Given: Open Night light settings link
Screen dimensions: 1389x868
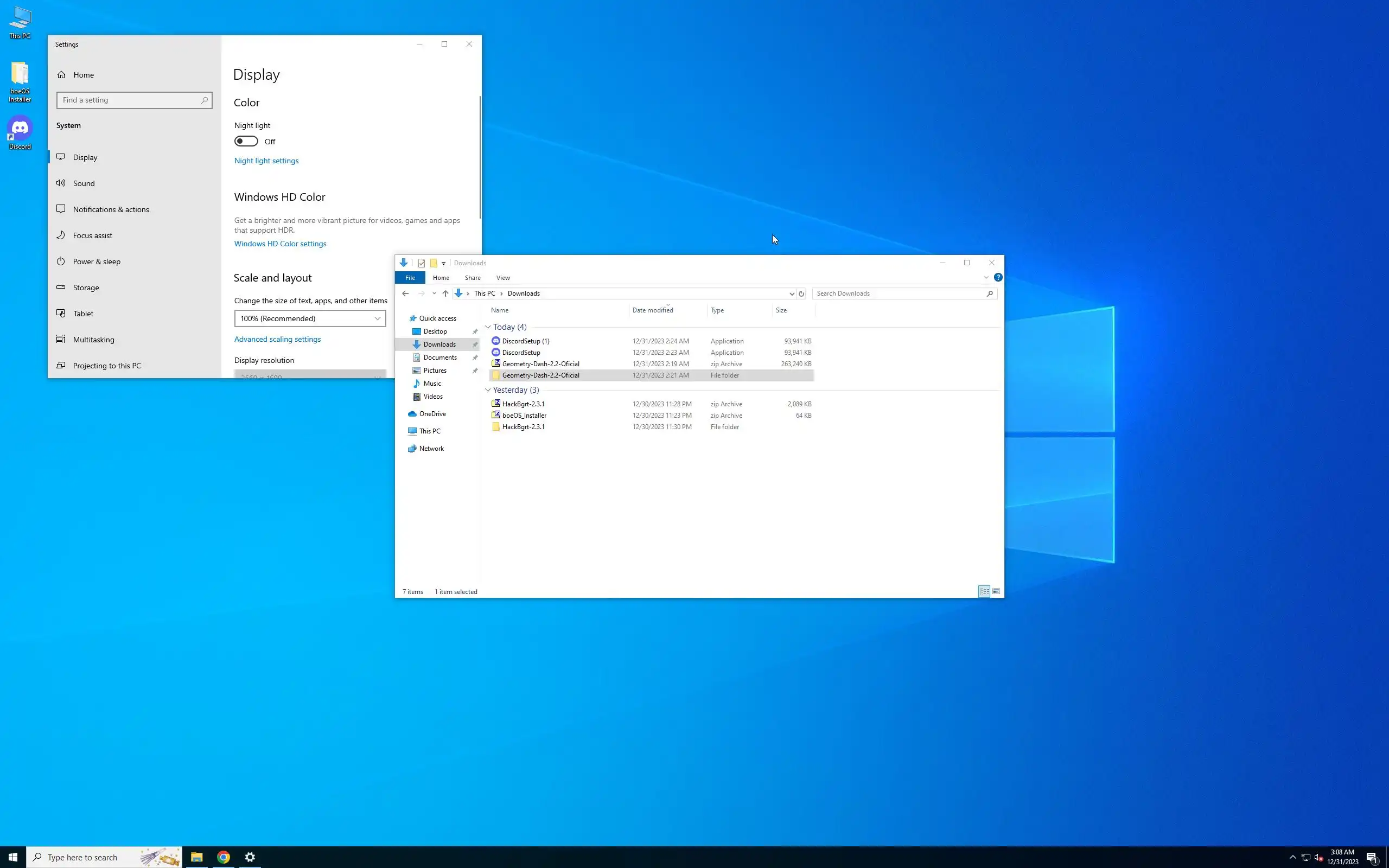Looking at the screenshot, I should [x=266, y=161].
